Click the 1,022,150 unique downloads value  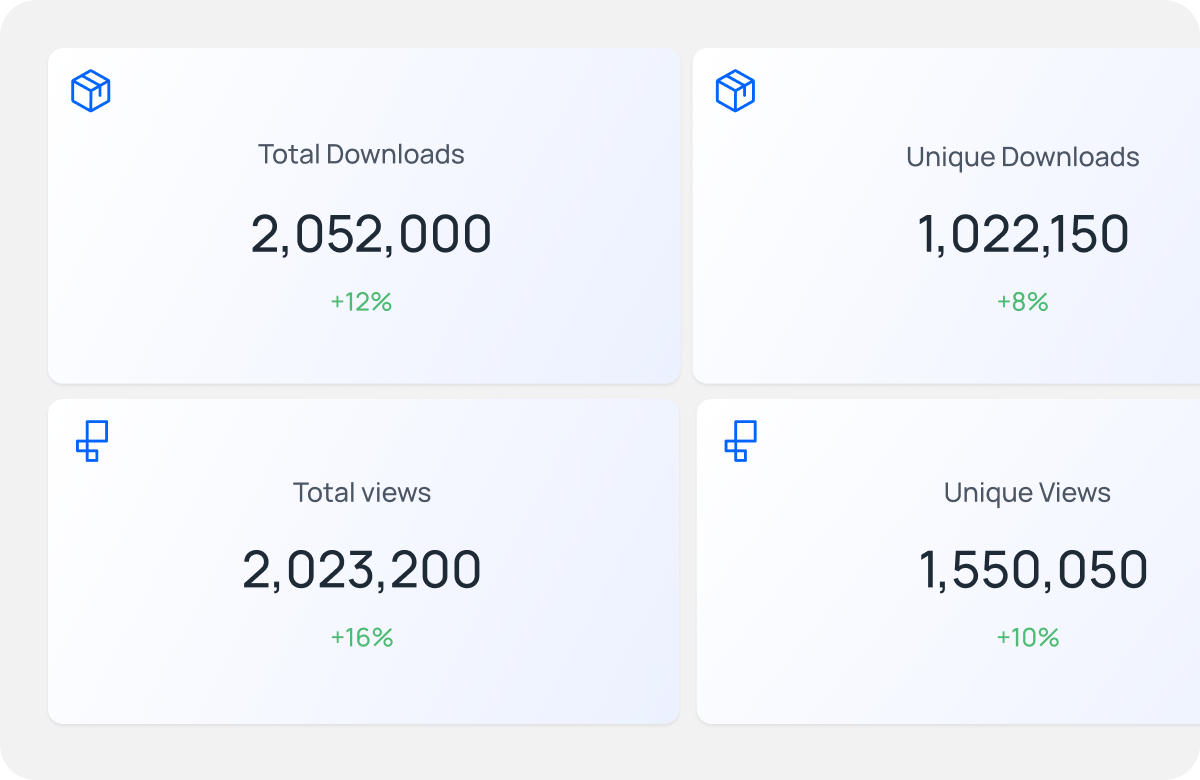[x=1023, y=235]
